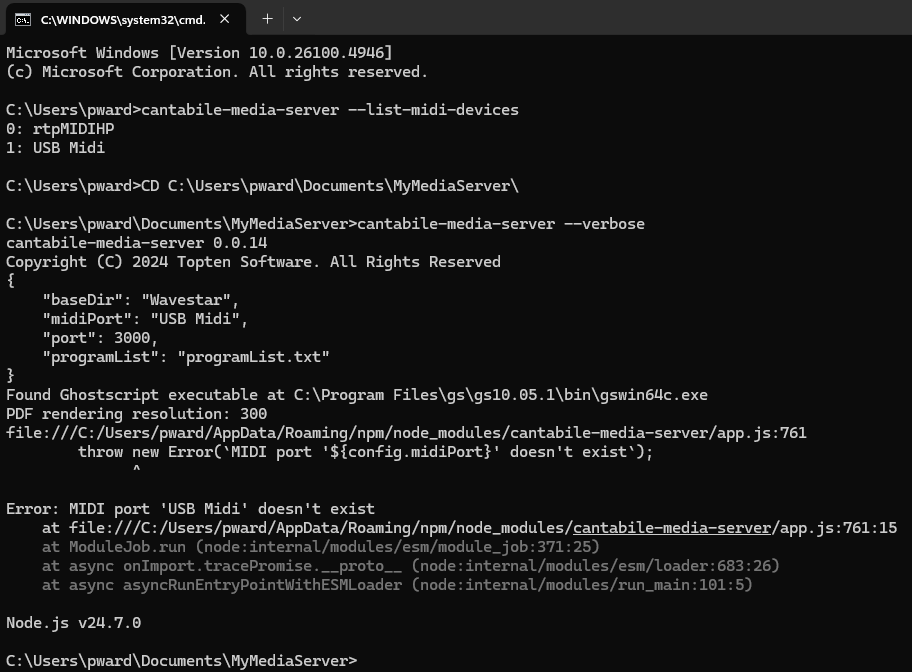Click the "baseDir": "Wavestar" config line
Screen dimensions: 912x672
141,300
